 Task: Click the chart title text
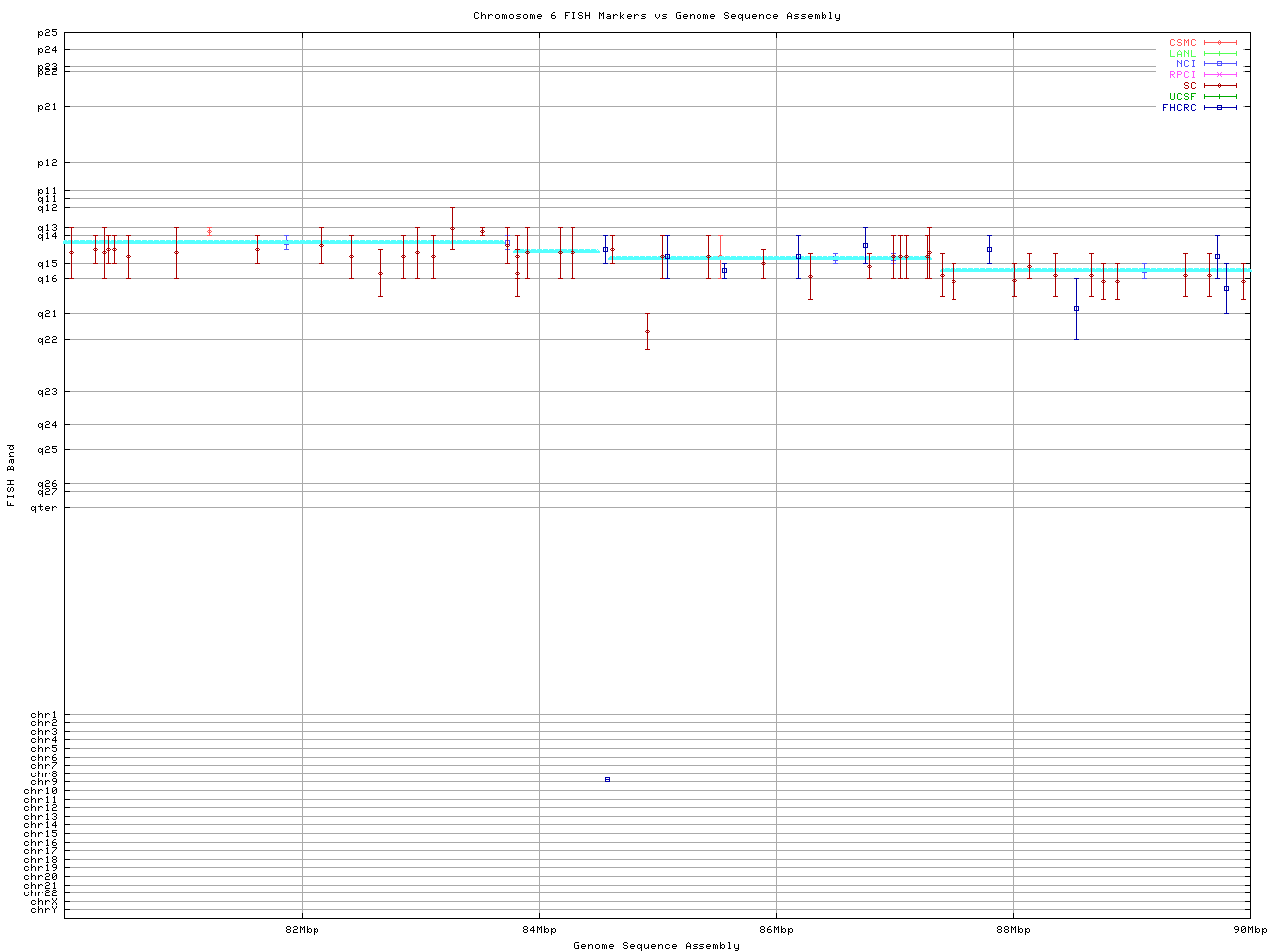pos(657,16)
